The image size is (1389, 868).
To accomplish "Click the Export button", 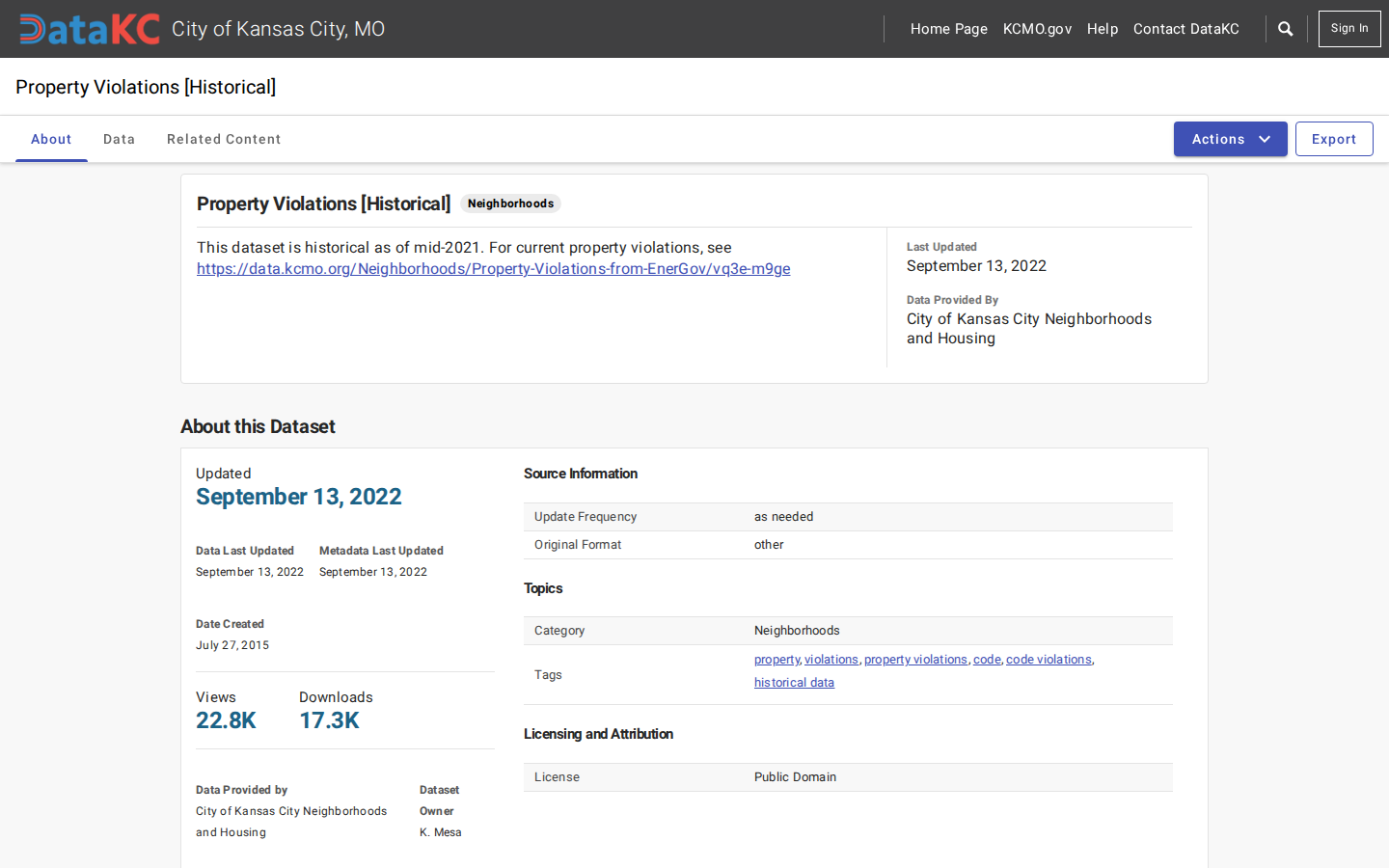I will 1334,139.
